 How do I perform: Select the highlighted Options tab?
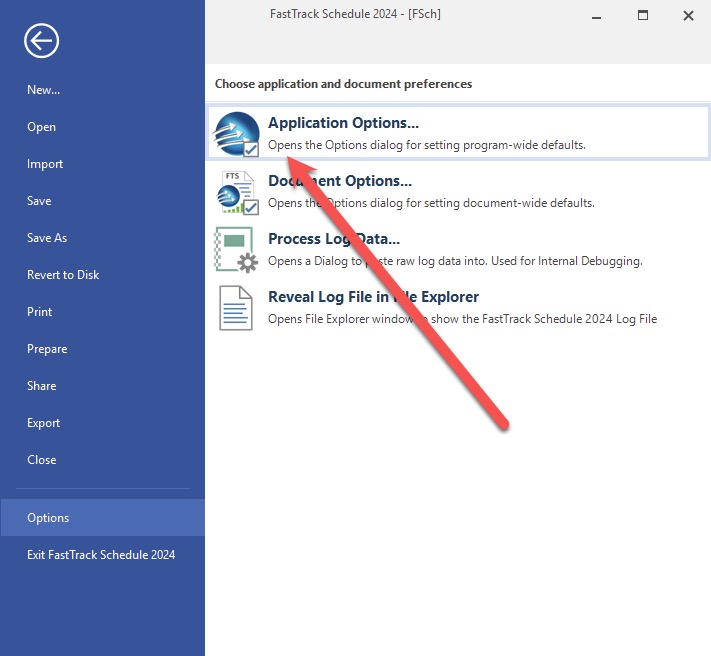[48, 518]
